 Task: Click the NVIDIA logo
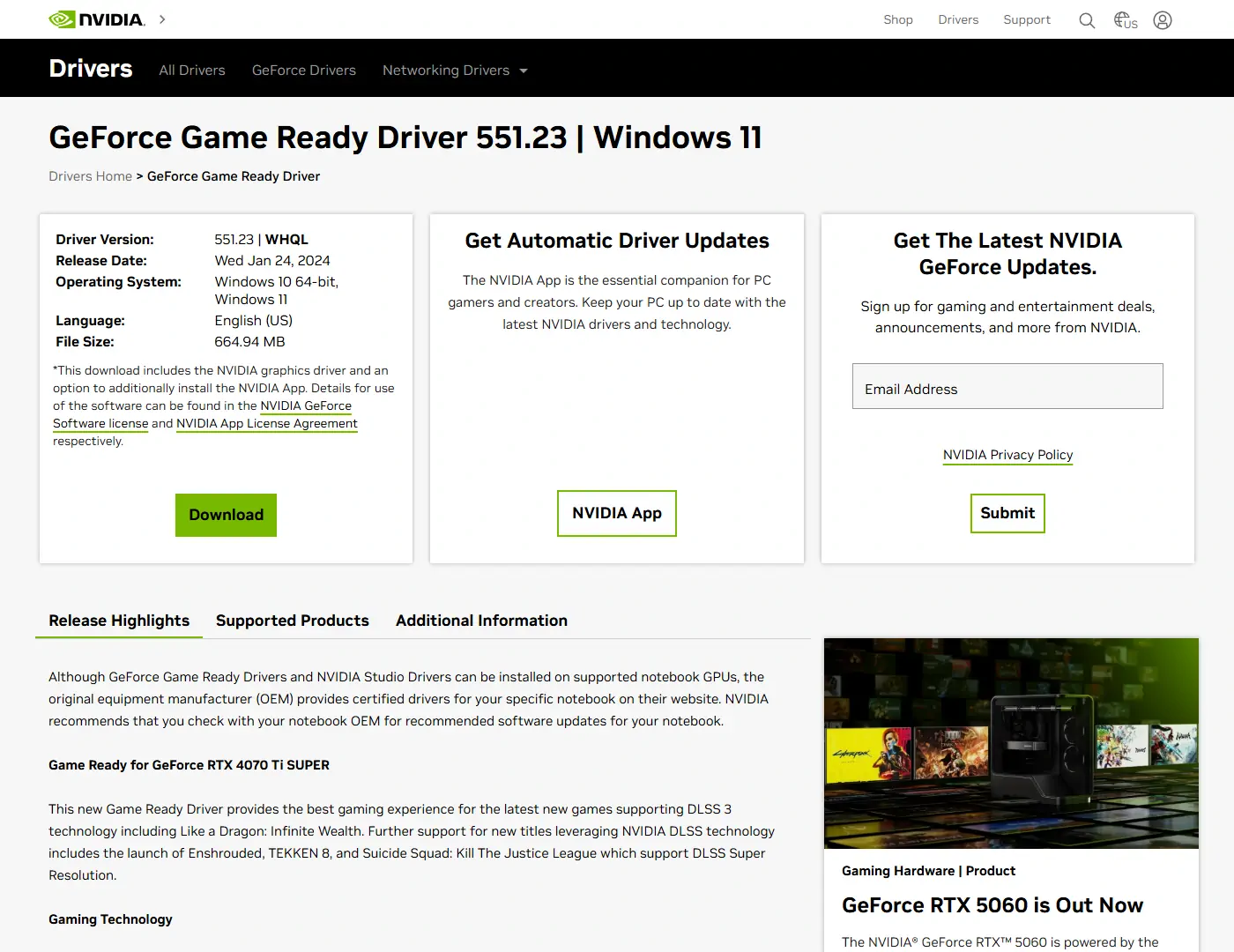point(97,19)
